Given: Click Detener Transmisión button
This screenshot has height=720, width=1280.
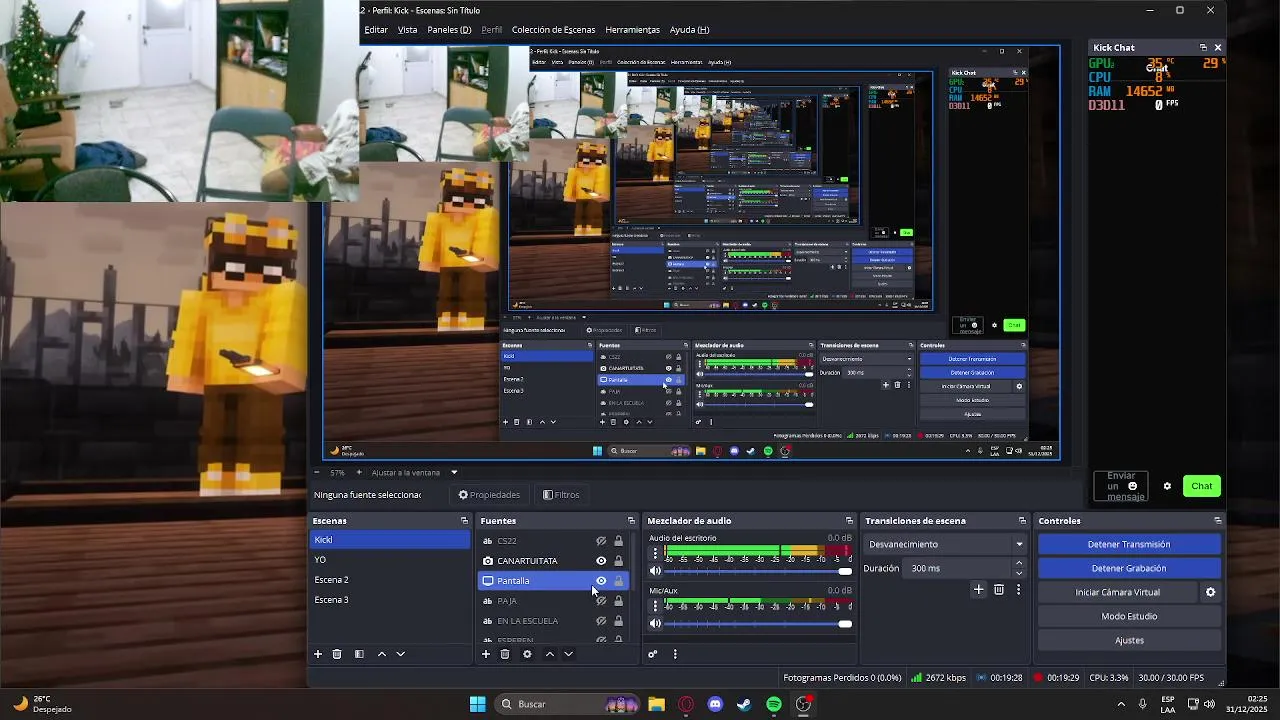Looking at the screenshot, I should click(x=1129, y=544).
